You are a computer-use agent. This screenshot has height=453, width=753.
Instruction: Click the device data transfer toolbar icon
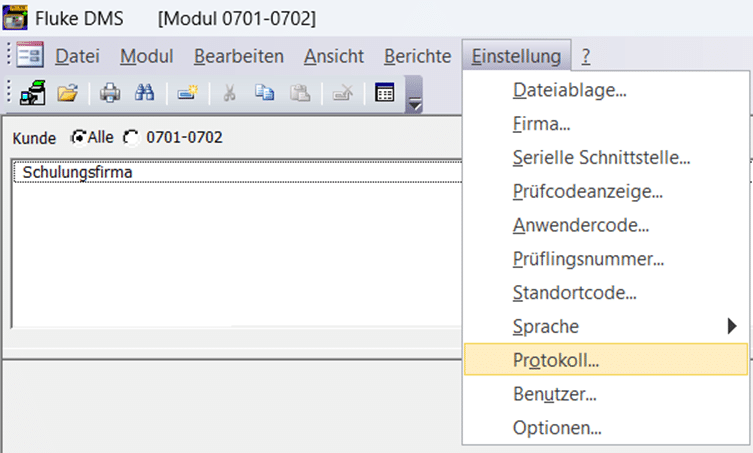[x=32, y=93]
